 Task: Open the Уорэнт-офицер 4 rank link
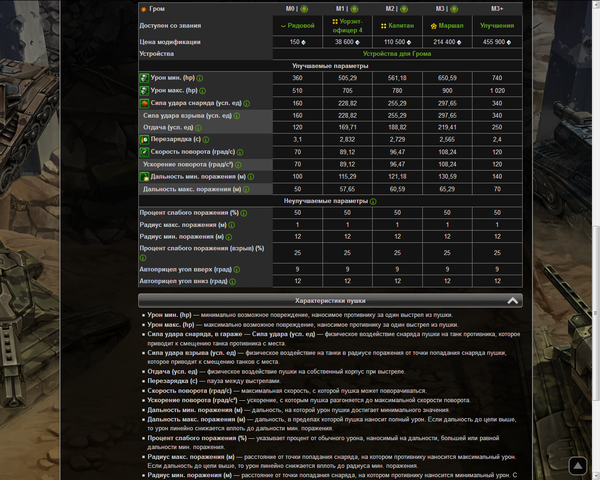347,26
